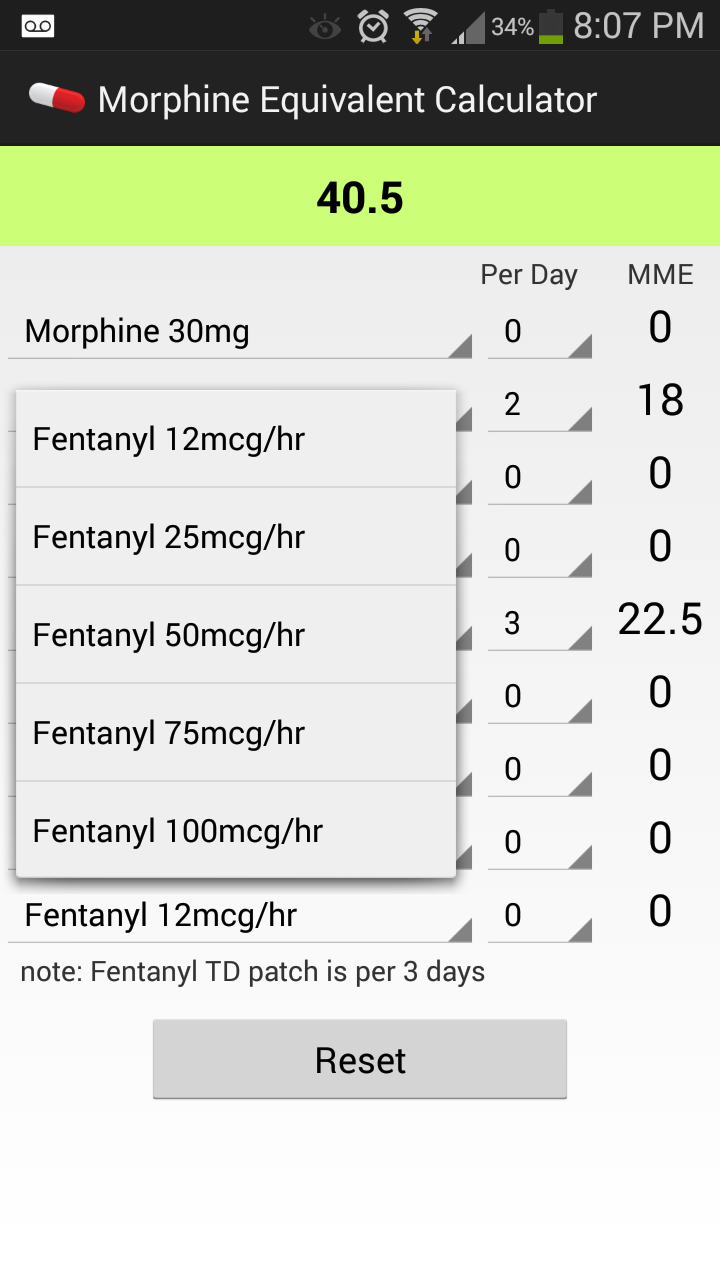The width and height of the screenshot is (720, 1280).
Task: Pick Fentanyl 50mcg/hr from the list
Action: click(236, 635)
